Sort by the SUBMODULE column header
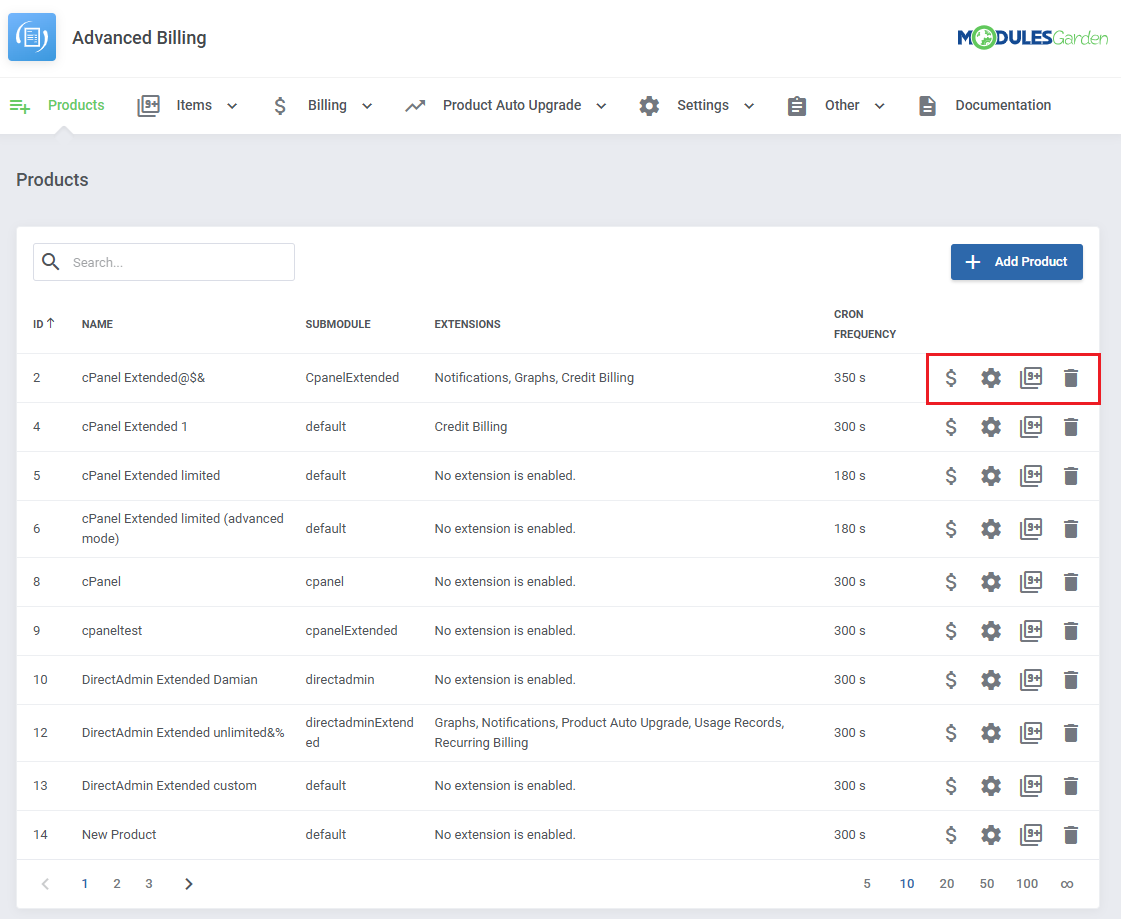This screenshot has height=919, width=1125. 338,324
